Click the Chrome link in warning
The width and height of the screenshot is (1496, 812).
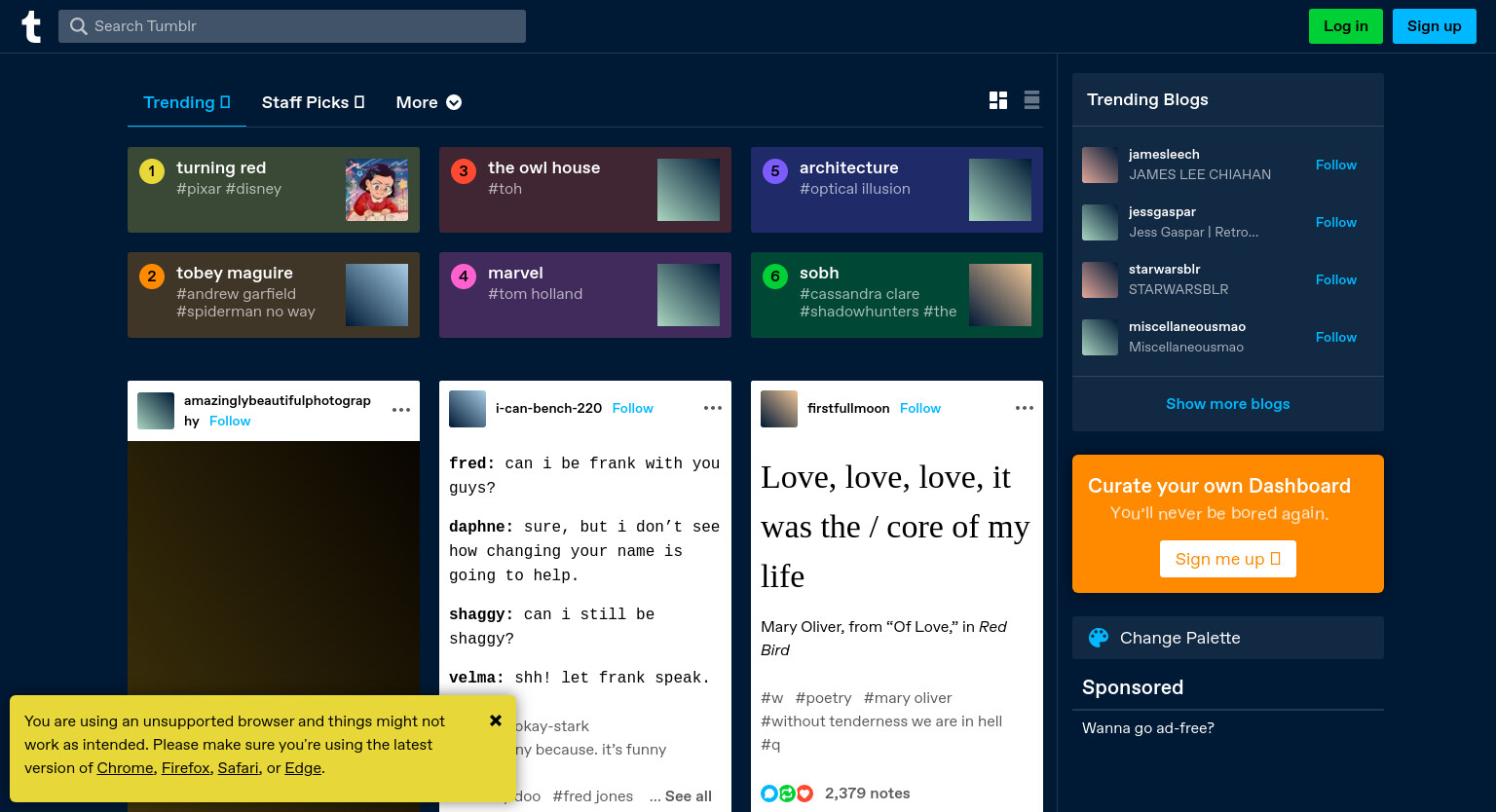125,768
